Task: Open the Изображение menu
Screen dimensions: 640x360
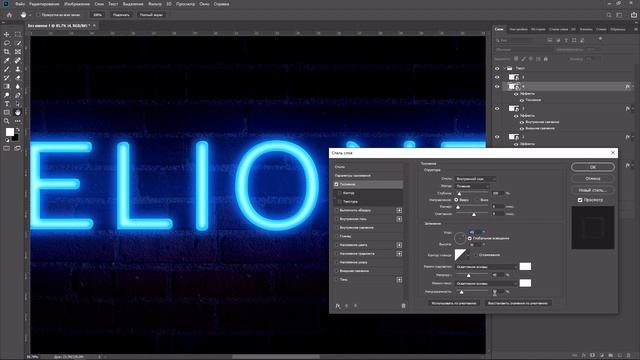Action: pos(77,4)
